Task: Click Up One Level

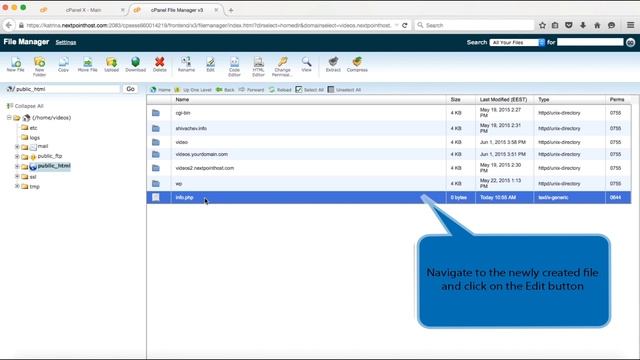Action: coord(193,90)
